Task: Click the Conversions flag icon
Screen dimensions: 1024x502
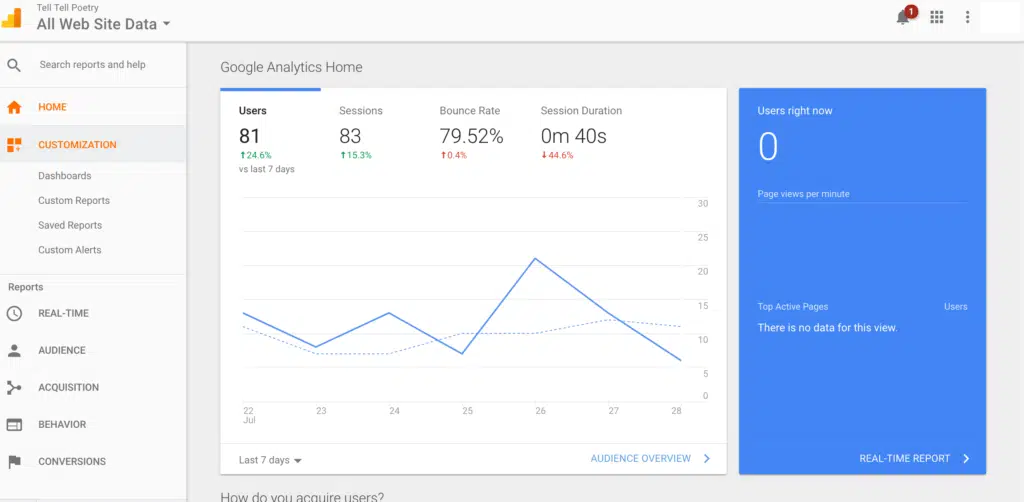Action: click(x=14, y=461)
